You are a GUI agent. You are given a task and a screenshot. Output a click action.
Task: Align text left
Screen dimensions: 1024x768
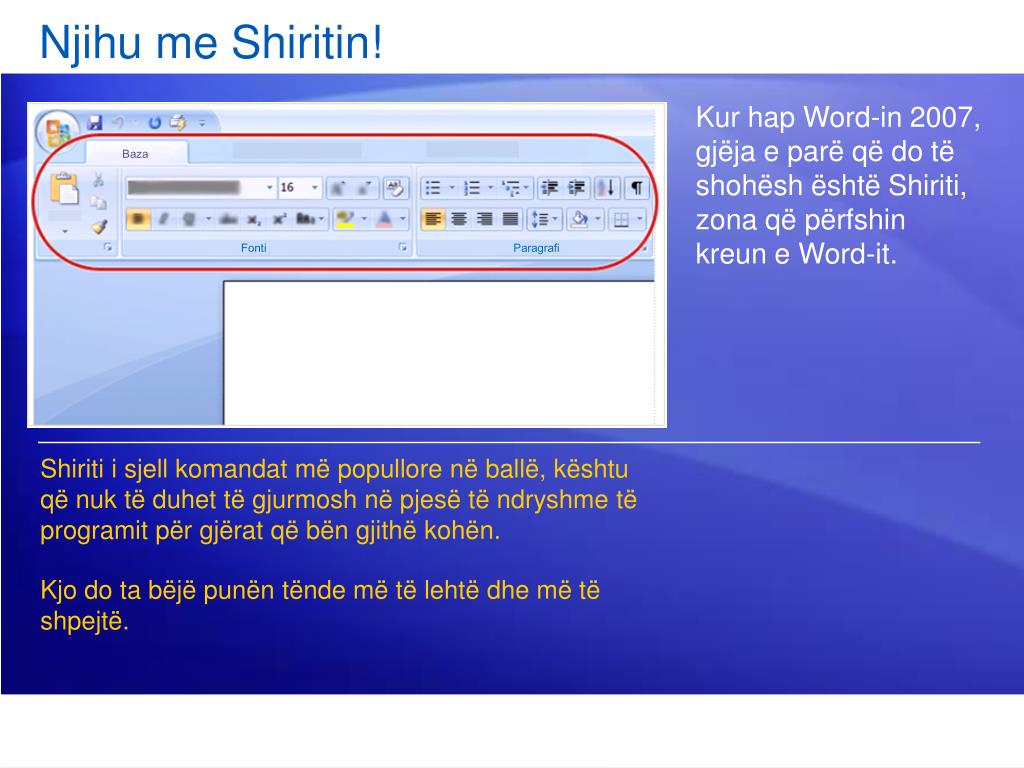(x=432, y=219)
